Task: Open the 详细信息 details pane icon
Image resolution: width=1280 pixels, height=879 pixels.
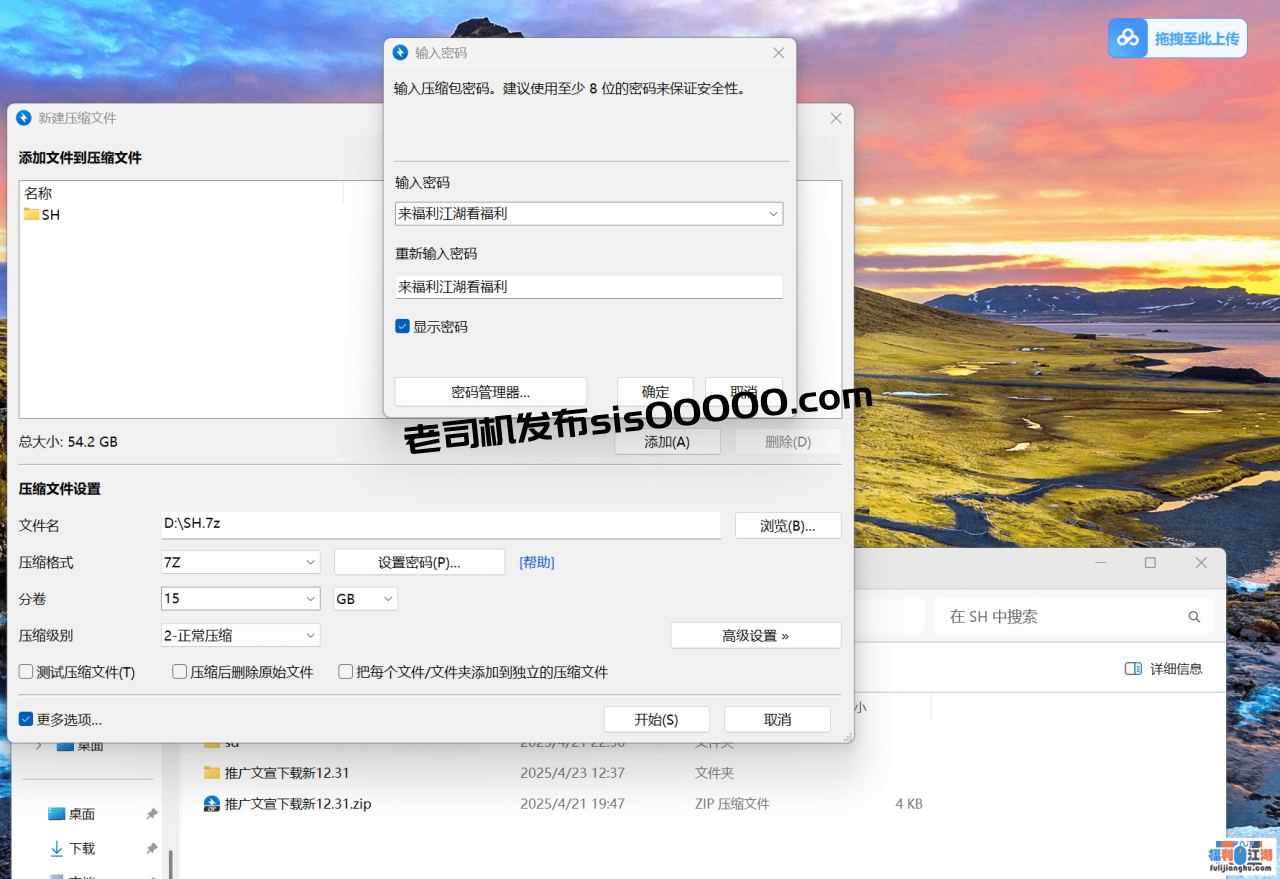Action: (1132, 668)
